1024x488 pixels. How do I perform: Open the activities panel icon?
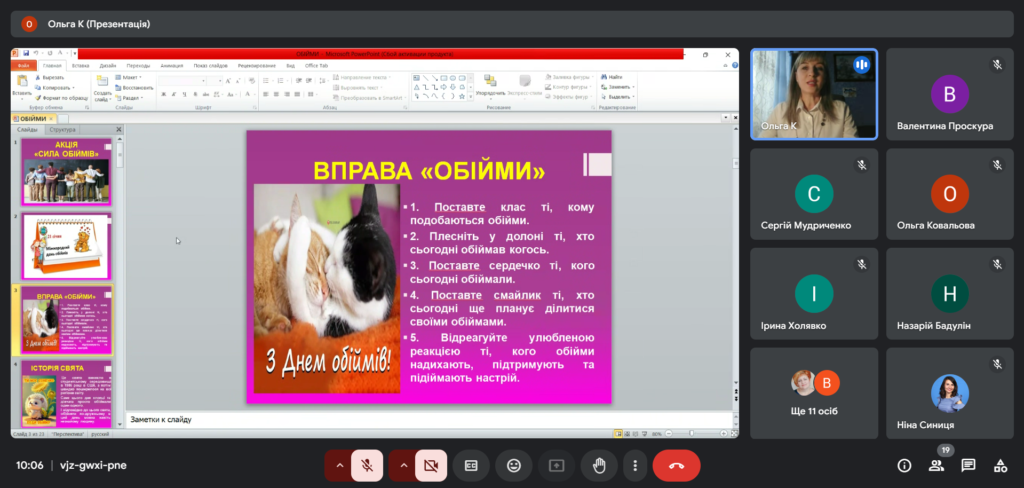[999, 465]
